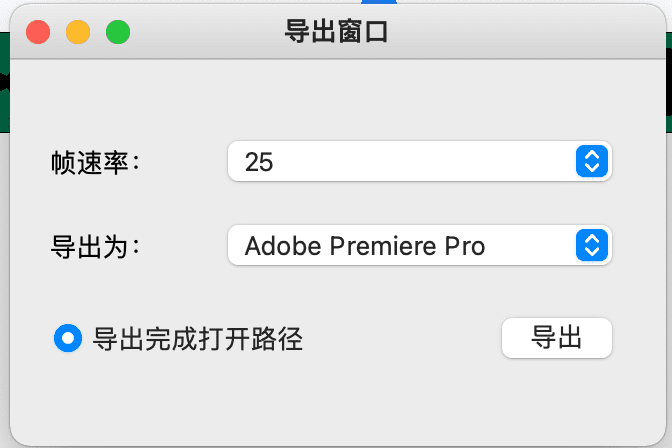Close the 导出窗口 with the red button

click(38, 32)
